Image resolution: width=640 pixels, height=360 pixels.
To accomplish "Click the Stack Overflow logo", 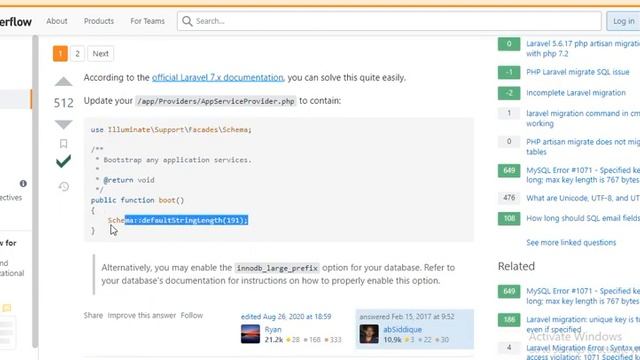I will [16, 21].
